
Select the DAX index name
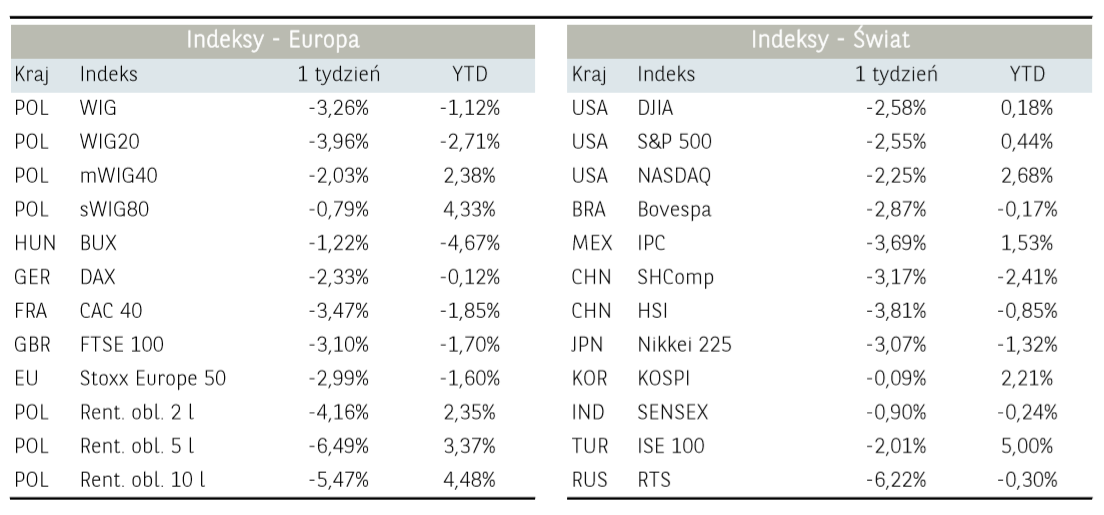[x=98, y=277]
